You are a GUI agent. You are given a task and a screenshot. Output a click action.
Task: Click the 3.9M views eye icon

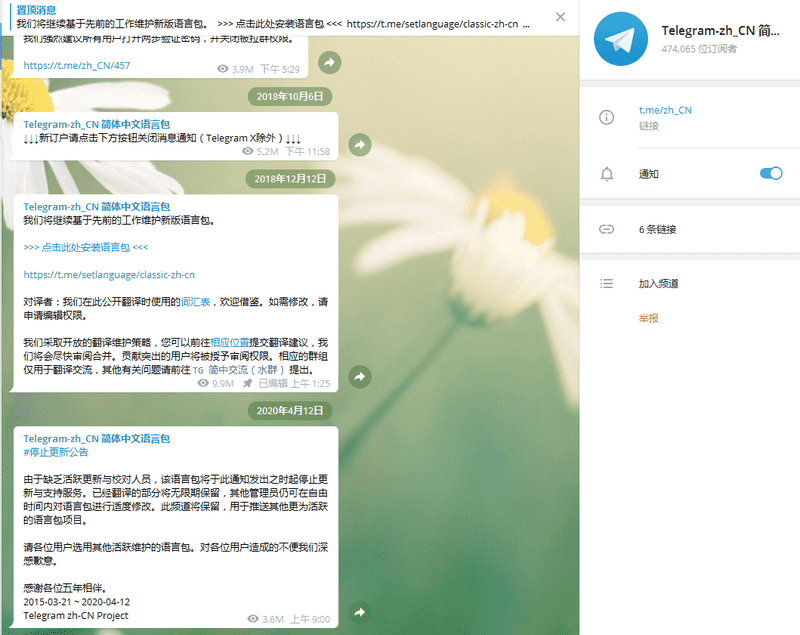click(222, 69)
